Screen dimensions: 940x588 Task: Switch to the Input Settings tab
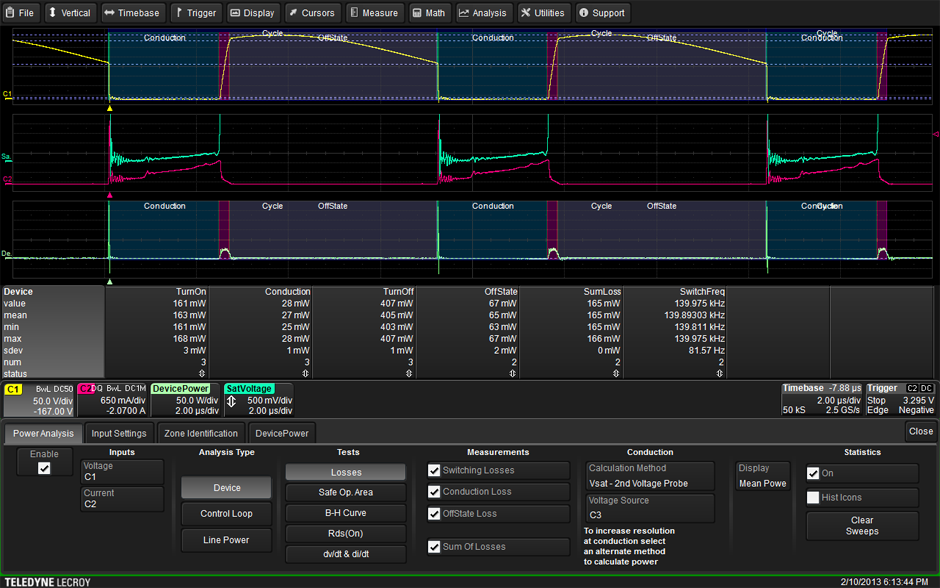click(x=119, y=433)
